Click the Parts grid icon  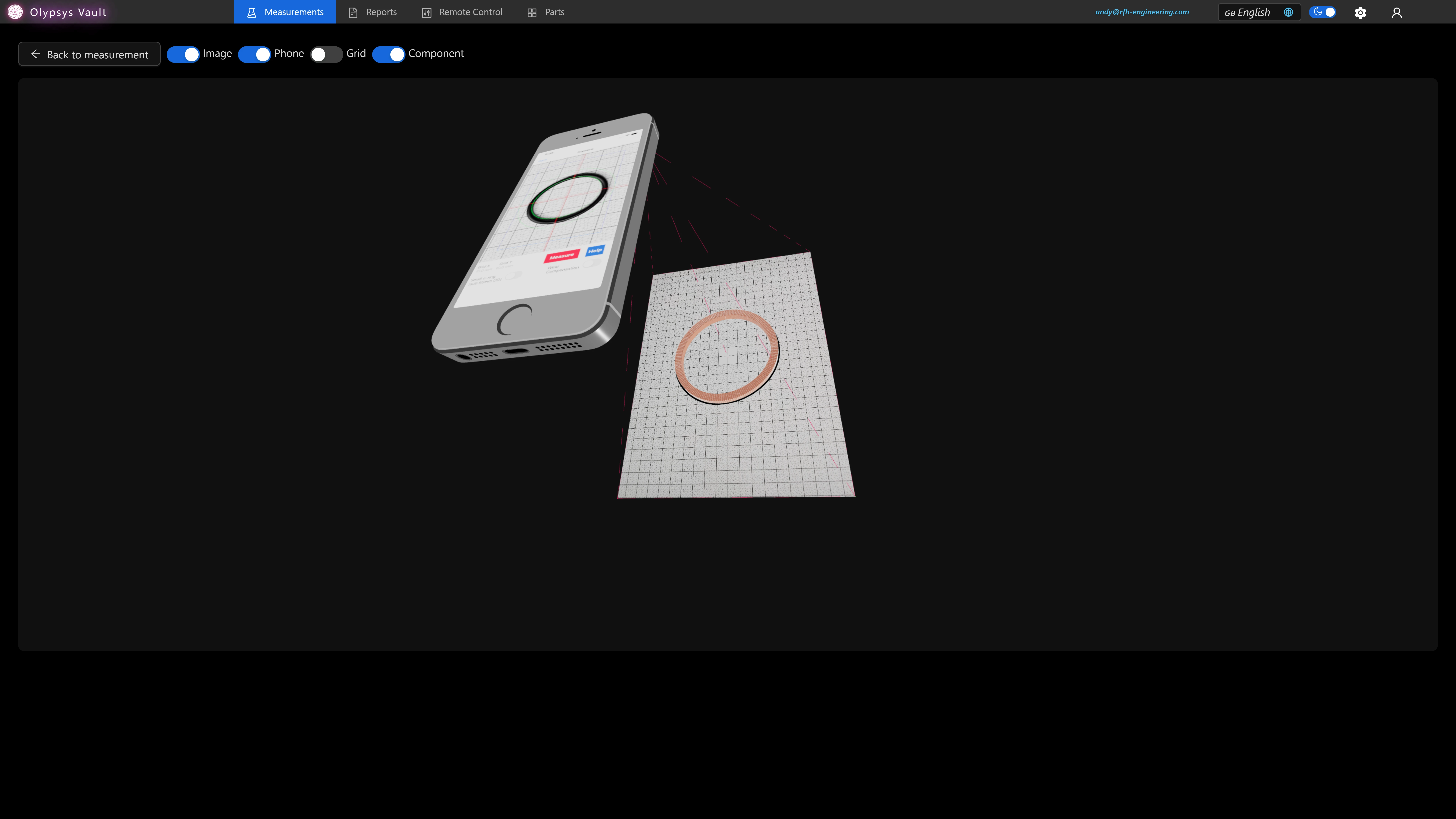531,12
